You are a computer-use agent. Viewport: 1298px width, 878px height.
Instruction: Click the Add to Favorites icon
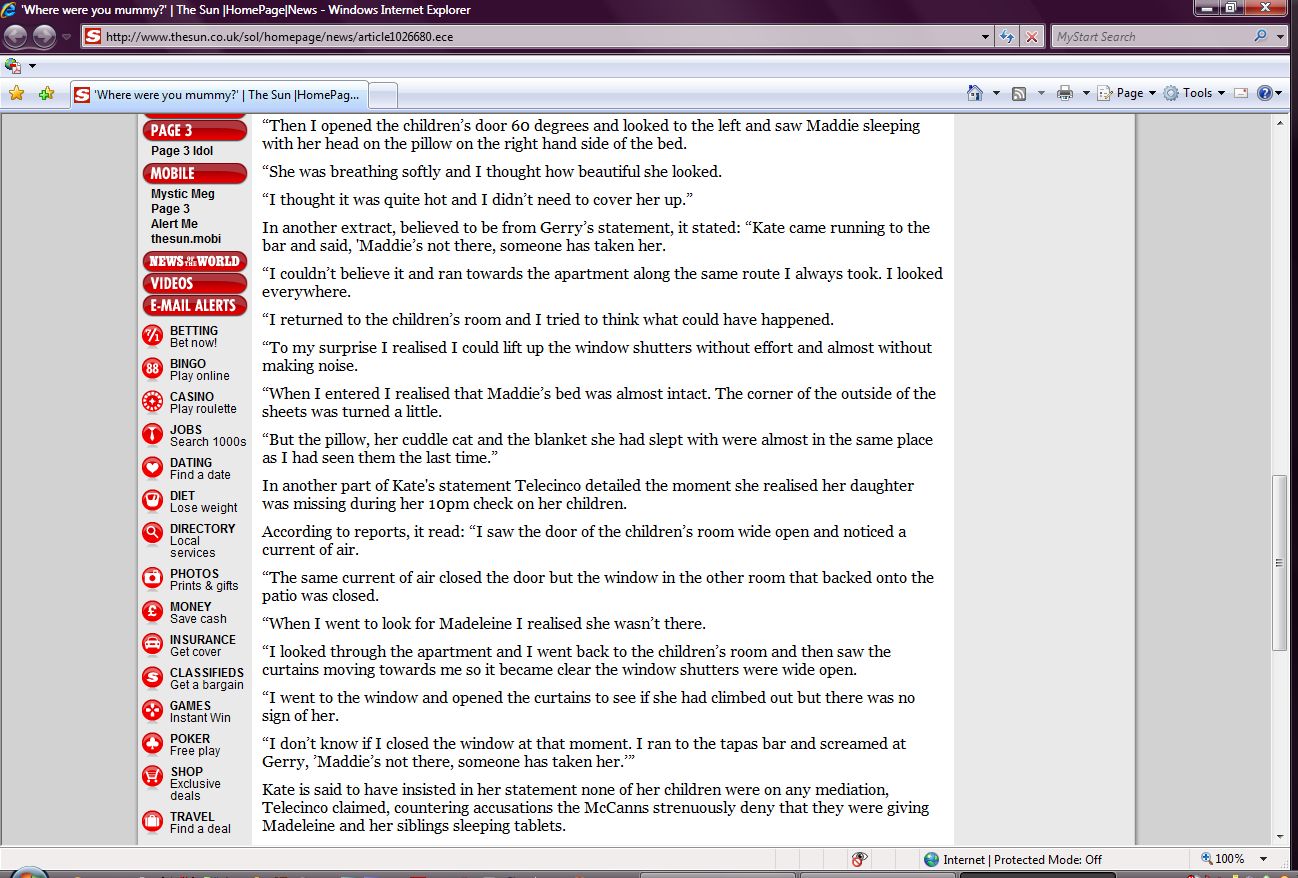point(46,93)
